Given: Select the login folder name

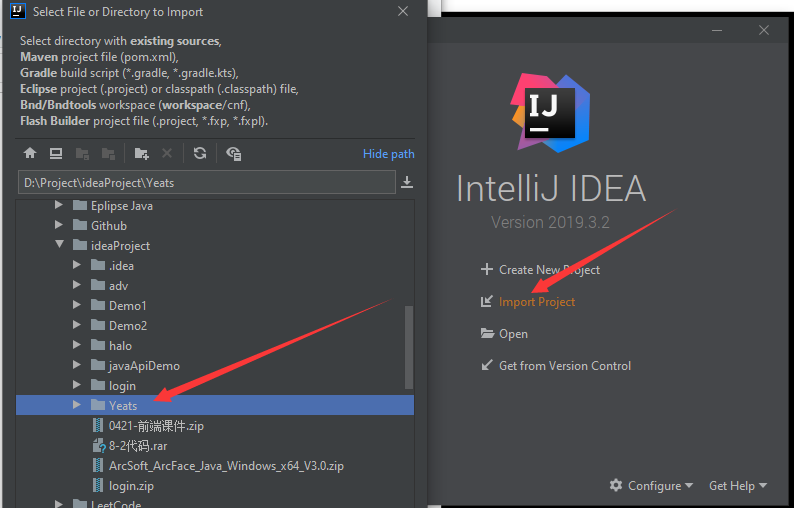Looking at the screenshot, I should [122, 386].
